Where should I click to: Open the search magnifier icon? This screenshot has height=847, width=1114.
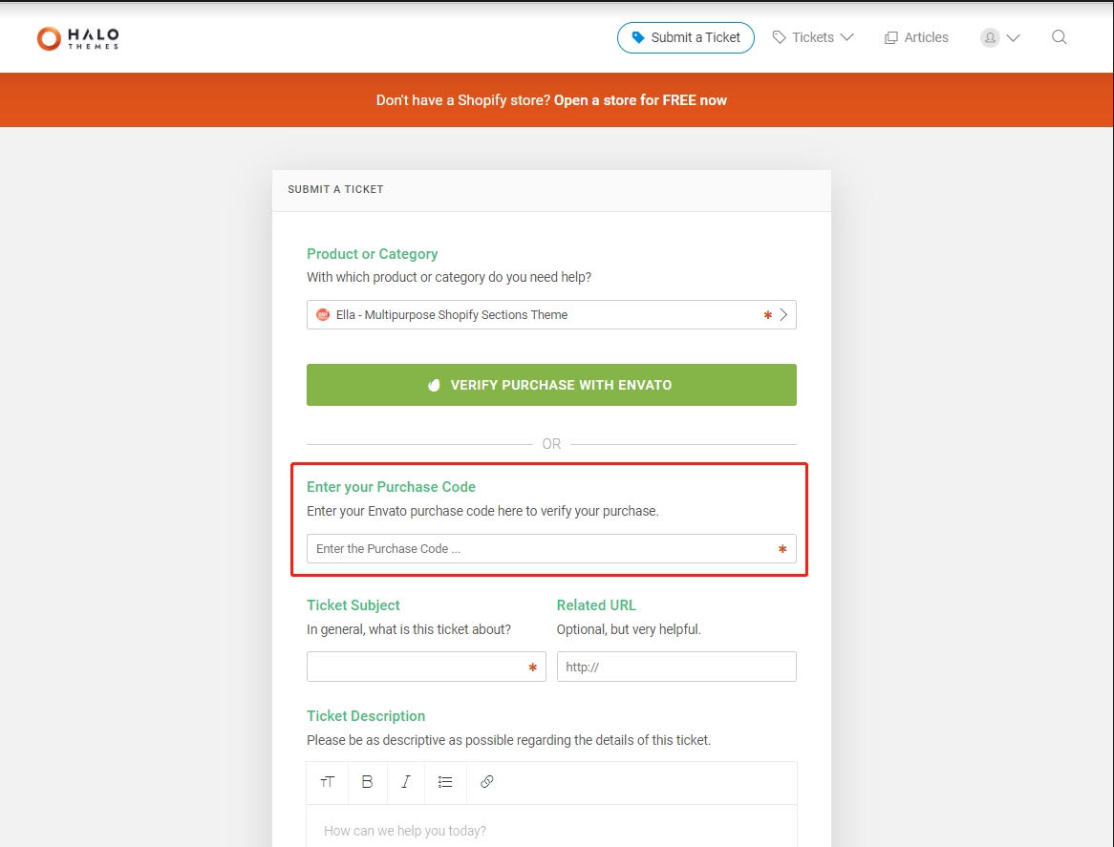click(1059, 38)
